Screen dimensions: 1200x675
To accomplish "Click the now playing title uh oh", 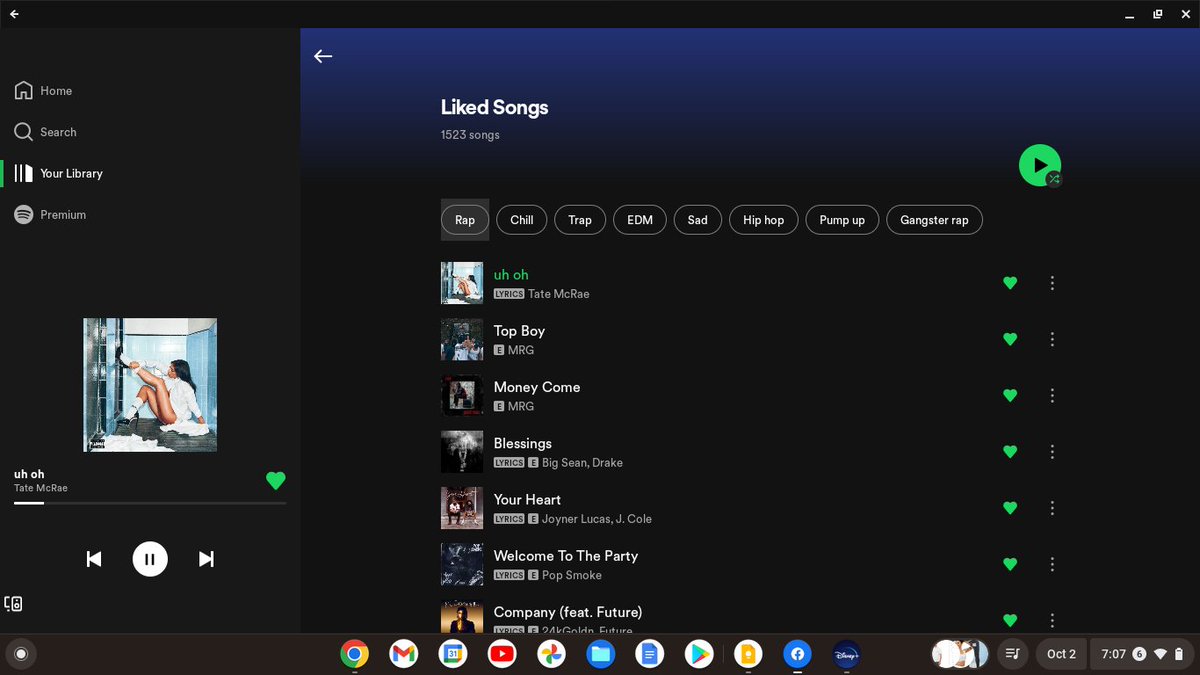I will point(29,474).
